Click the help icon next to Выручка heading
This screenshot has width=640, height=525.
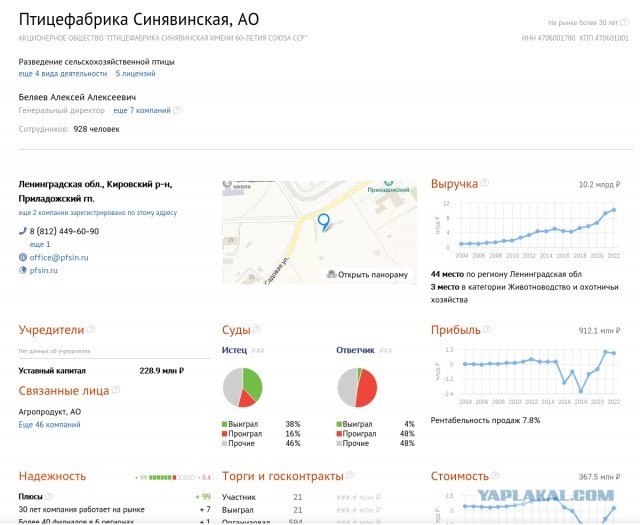[484, 182]
